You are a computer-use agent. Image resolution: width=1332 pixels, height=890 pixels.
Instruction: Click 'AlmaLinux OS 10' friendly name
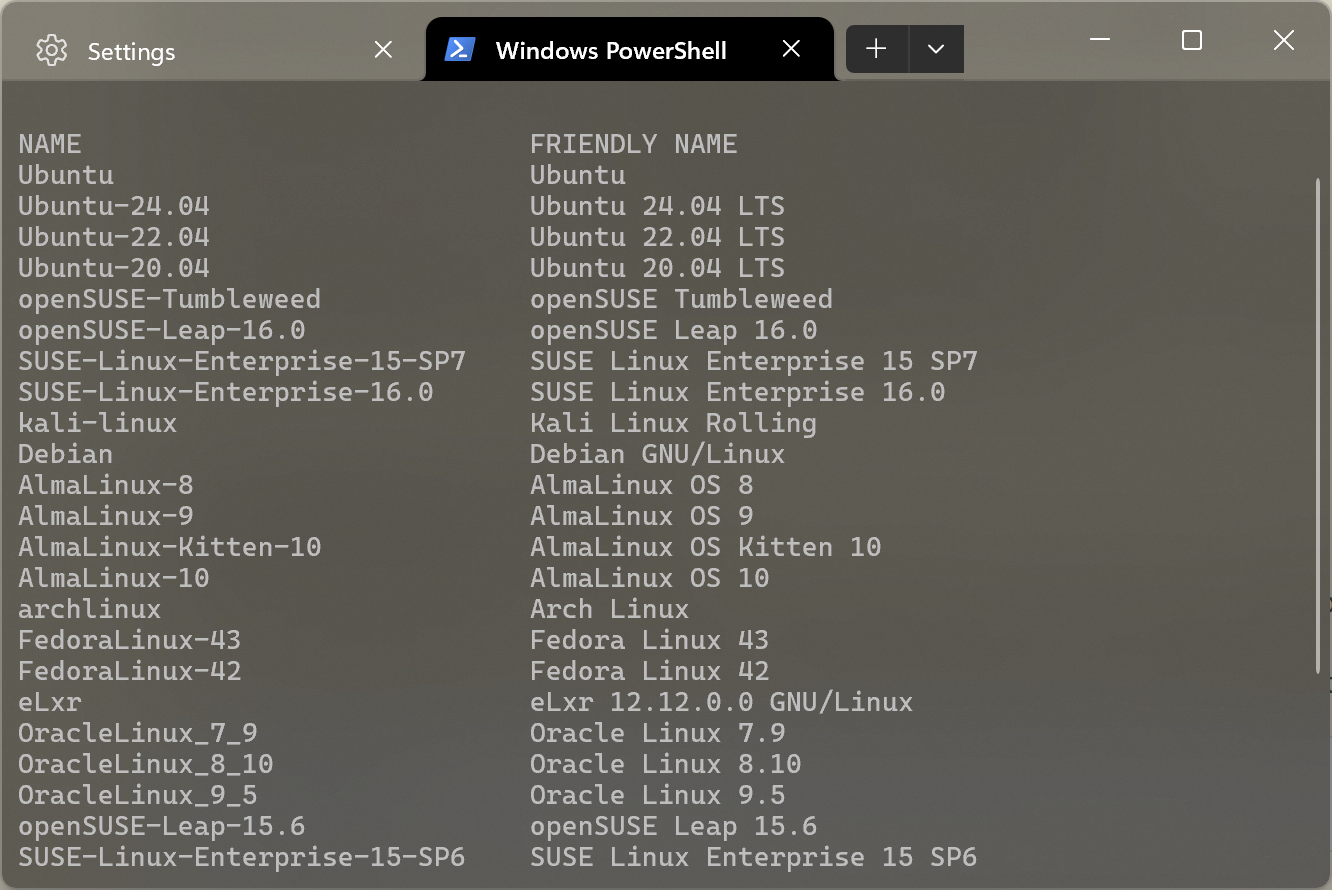point(650,578)
